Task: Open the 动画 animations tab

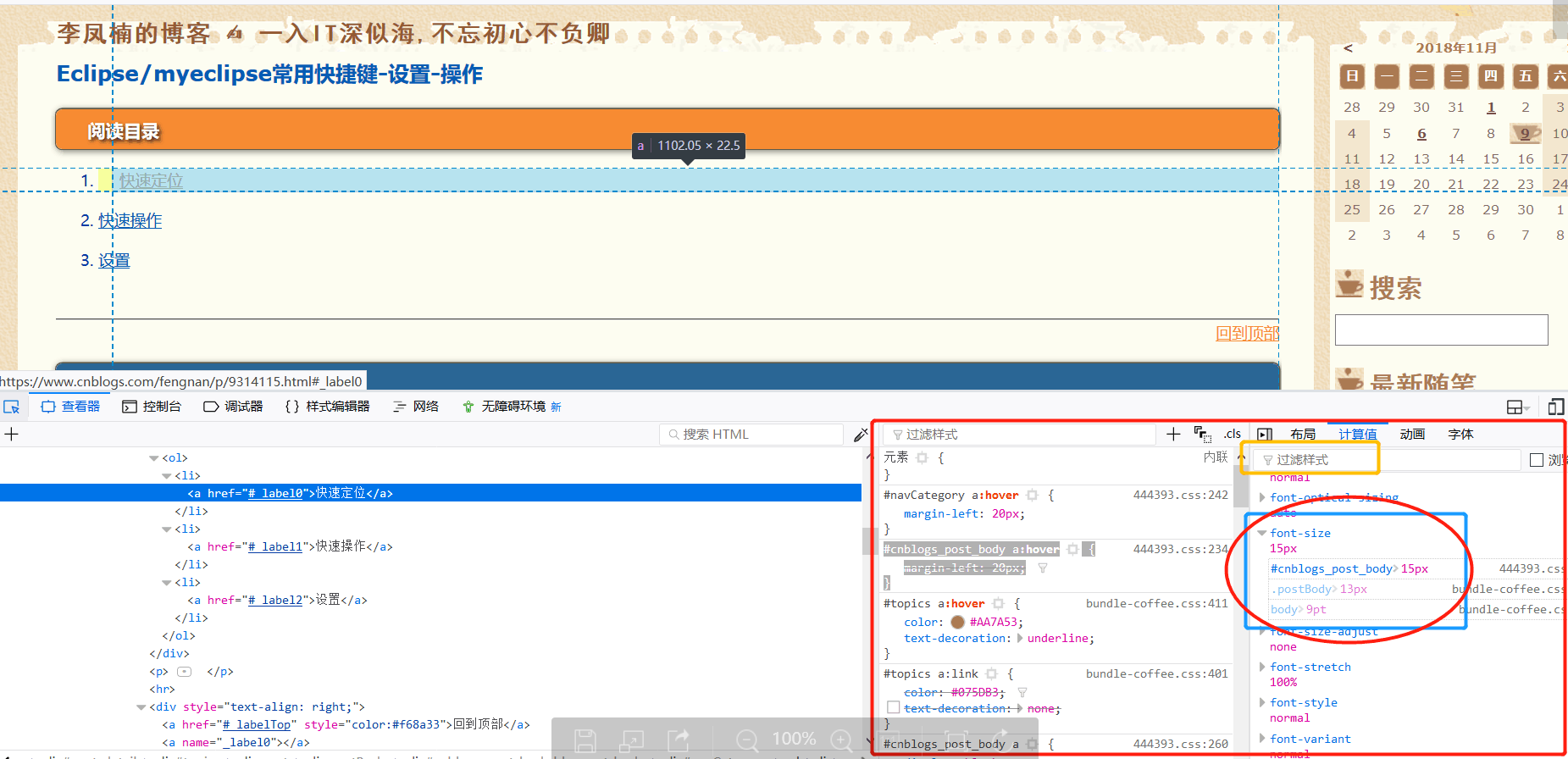Action: coord(1412,435)
